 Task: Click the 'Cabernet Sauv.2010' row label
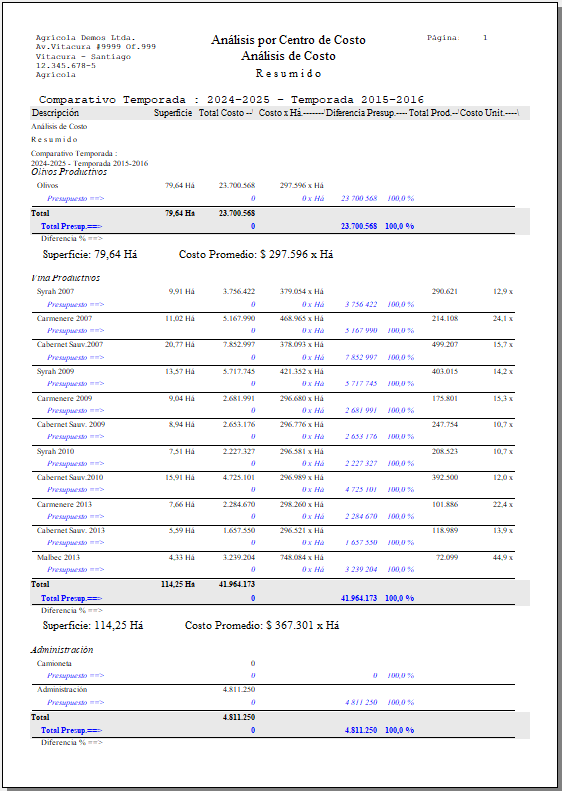pyautogui.click(x=70, y=477)
